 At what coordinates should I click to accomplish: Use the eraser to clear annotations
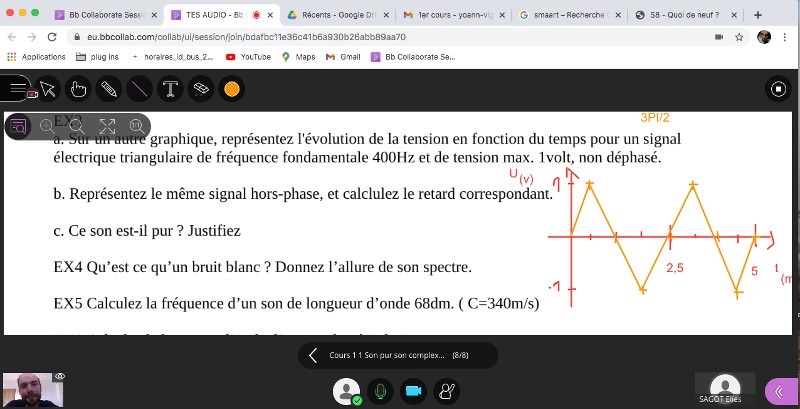pyautogui.click(x=201, y=89)
